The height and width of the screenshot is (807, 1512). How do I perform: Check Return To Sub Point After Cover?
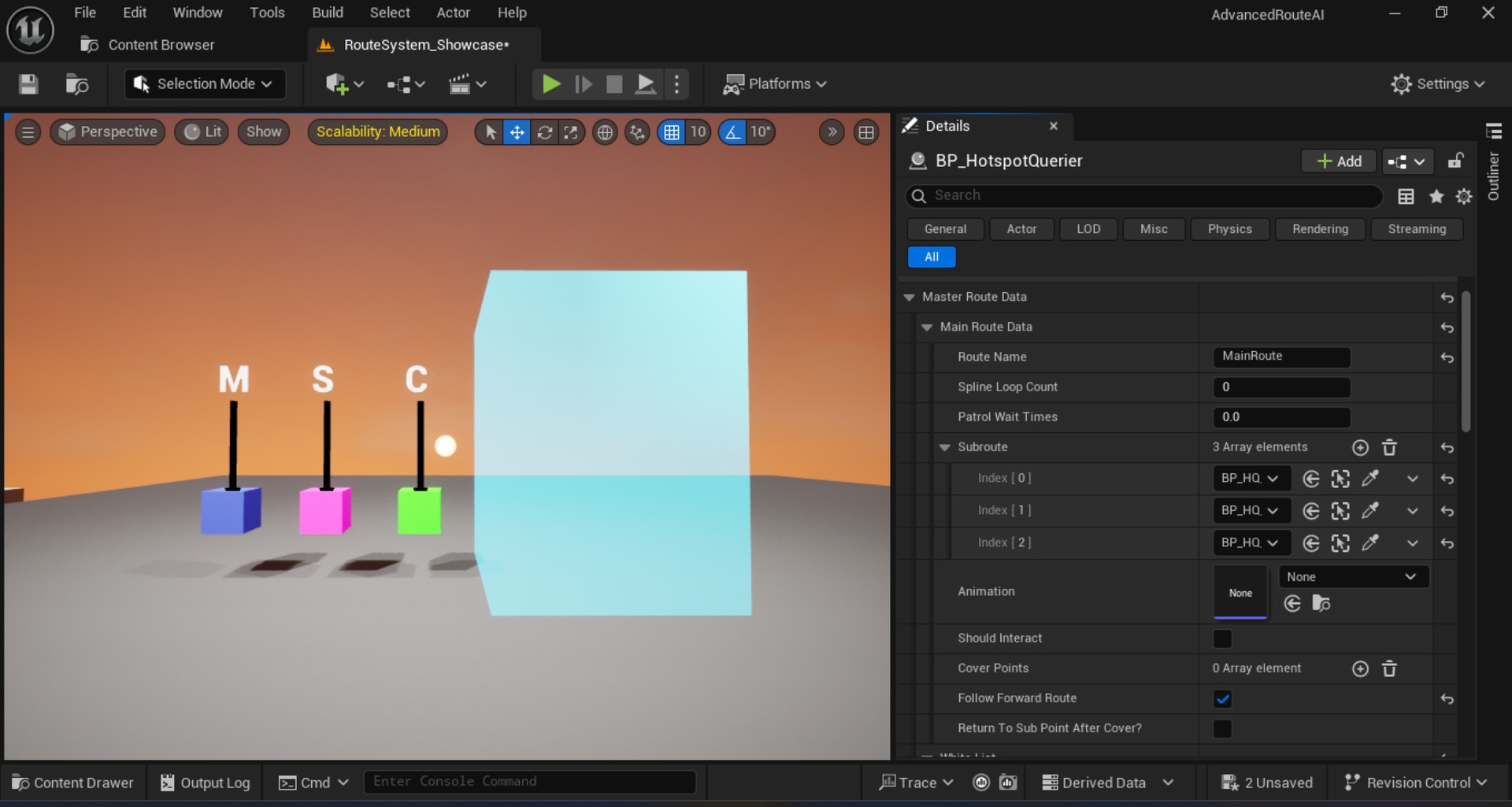click(1222, 728)
